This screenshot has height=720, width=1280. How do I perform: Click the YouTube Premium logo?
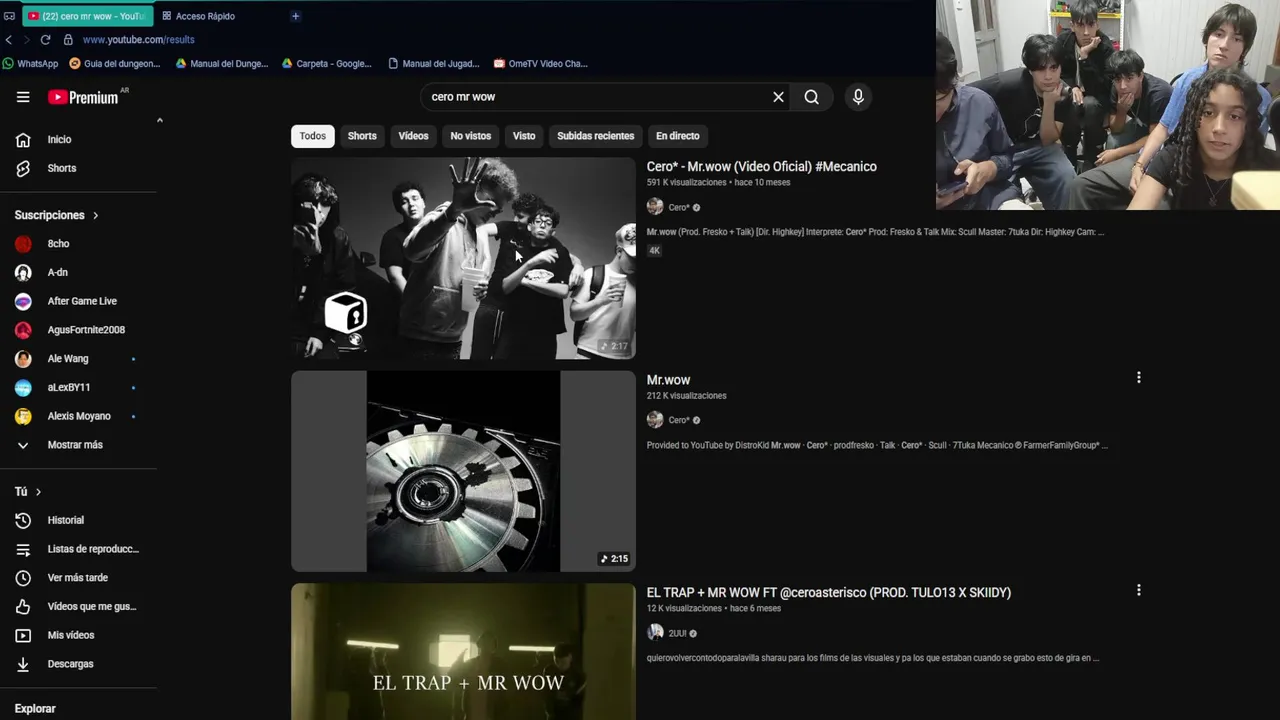click(x=84, y=97)
